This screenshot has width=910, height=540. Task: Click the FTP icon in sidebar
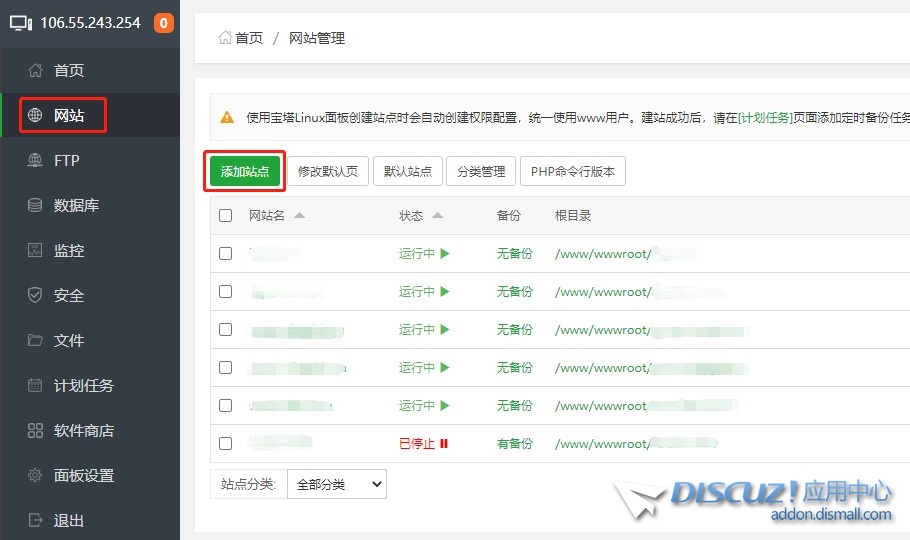(x=36, y=160)
